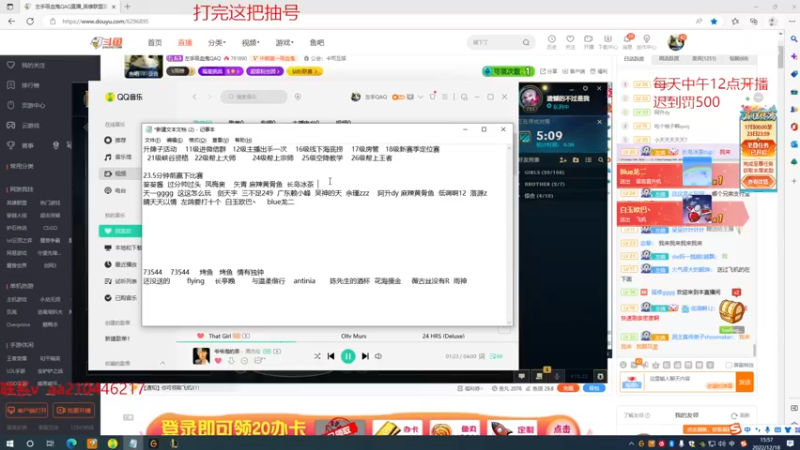
Task: Expand the BROTHER friend group
Action: tap(544, 184)
